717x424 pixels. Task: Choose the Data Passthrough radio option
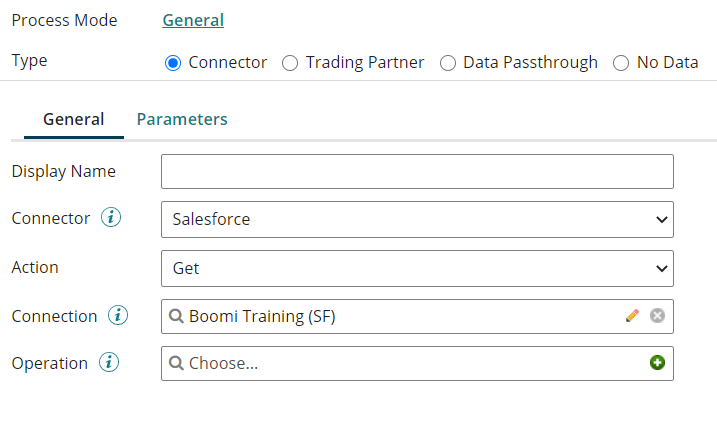point(447,63)
